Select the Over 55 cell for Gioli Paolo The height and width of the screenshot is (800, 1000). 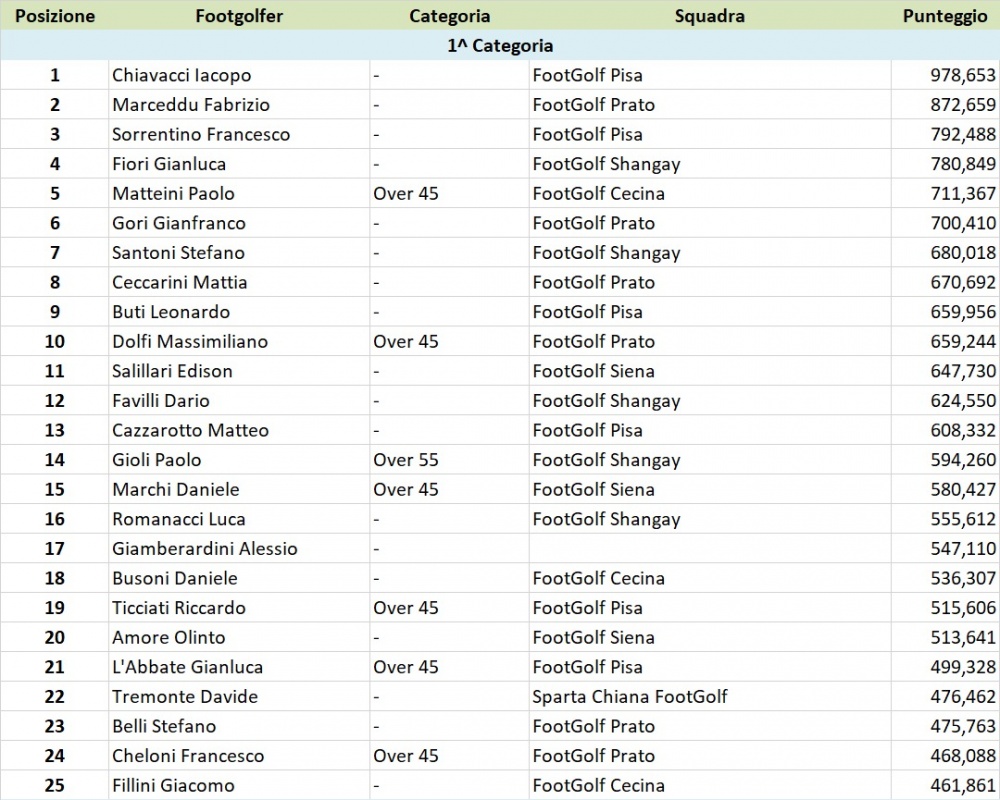point(450,459)
